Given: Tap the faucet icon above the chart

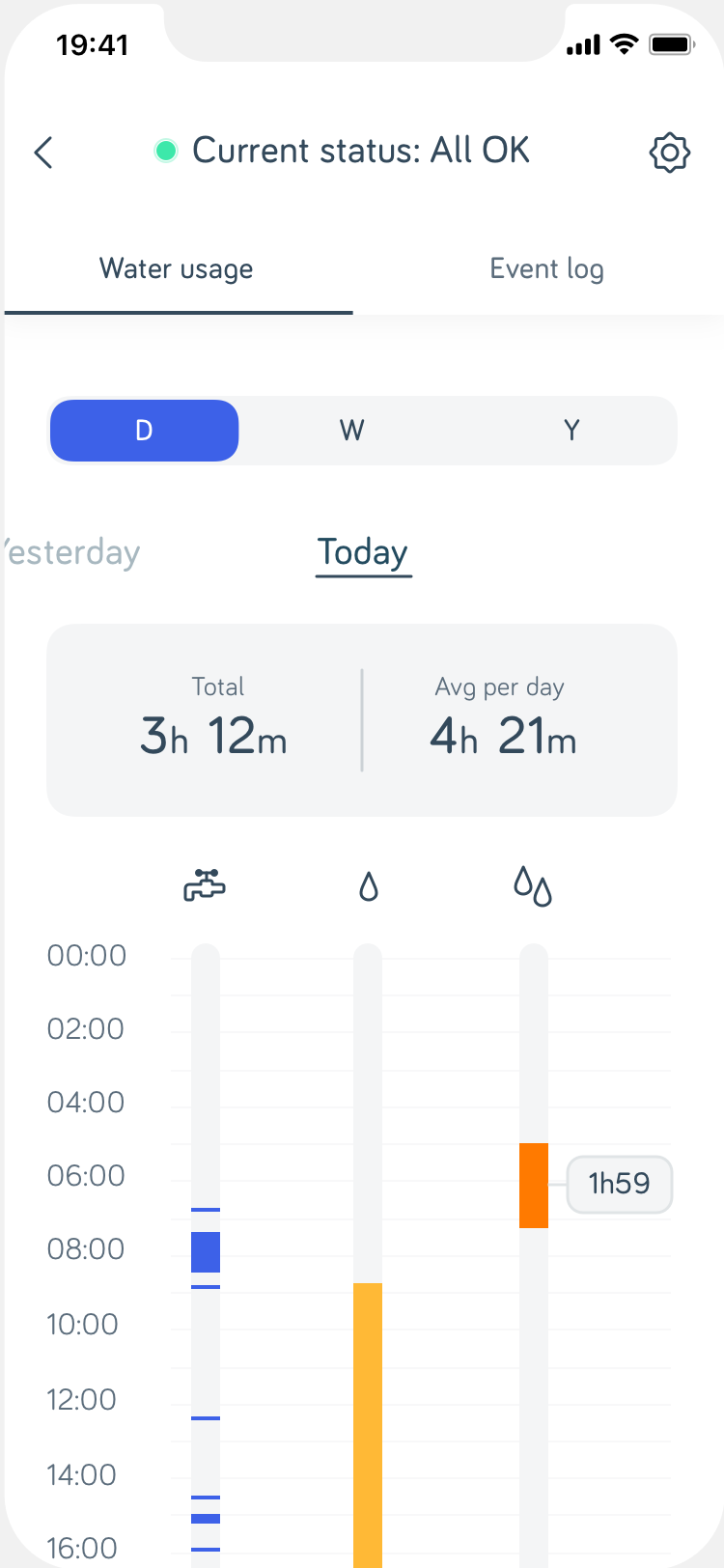Looking at the screenshot, I should coord(205,884).
